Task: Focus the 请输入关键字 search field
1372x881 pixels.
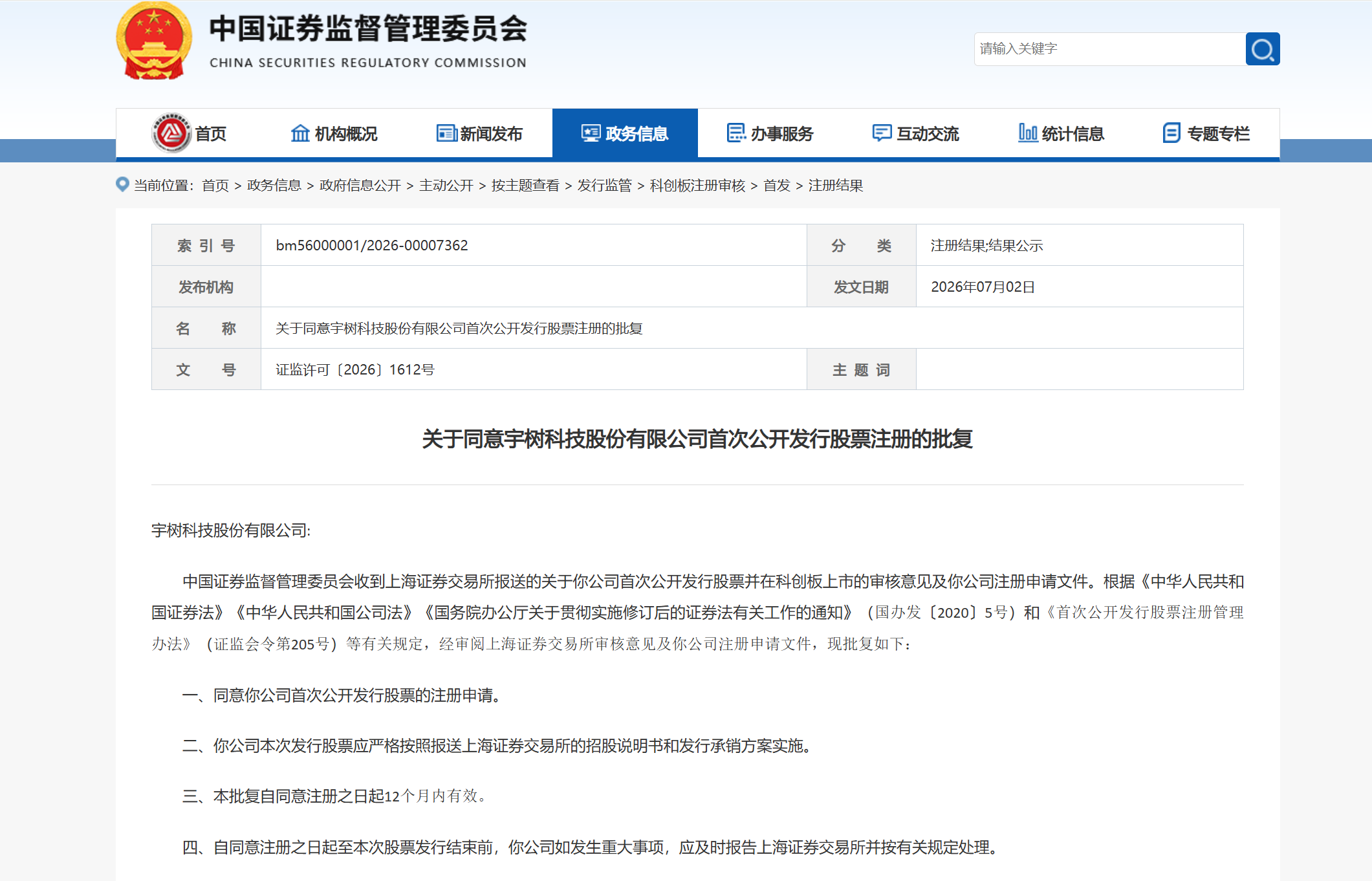Action: (1109, 49)
